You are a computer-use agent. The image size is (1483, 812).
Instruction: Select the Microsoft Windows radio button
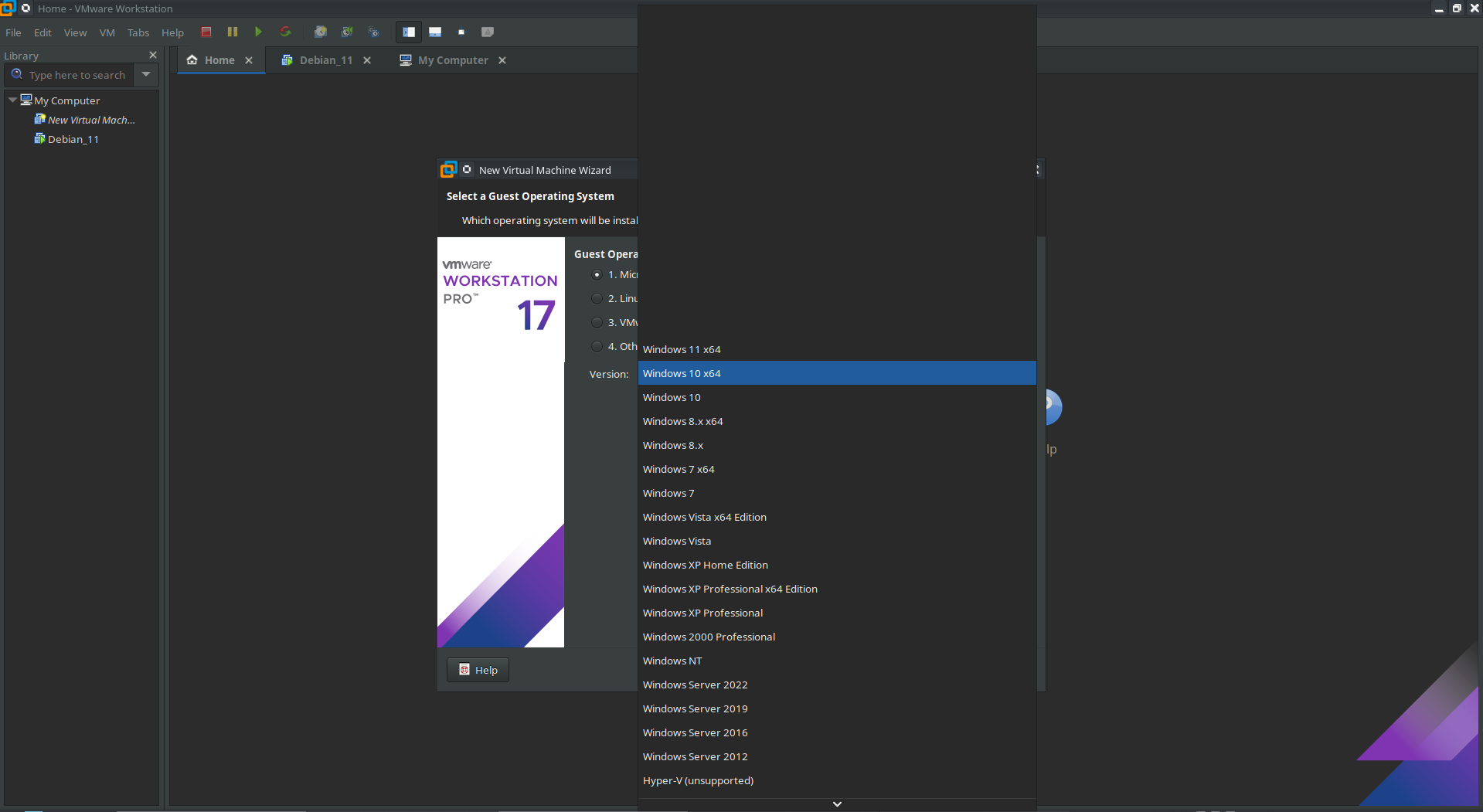(597, 274)
